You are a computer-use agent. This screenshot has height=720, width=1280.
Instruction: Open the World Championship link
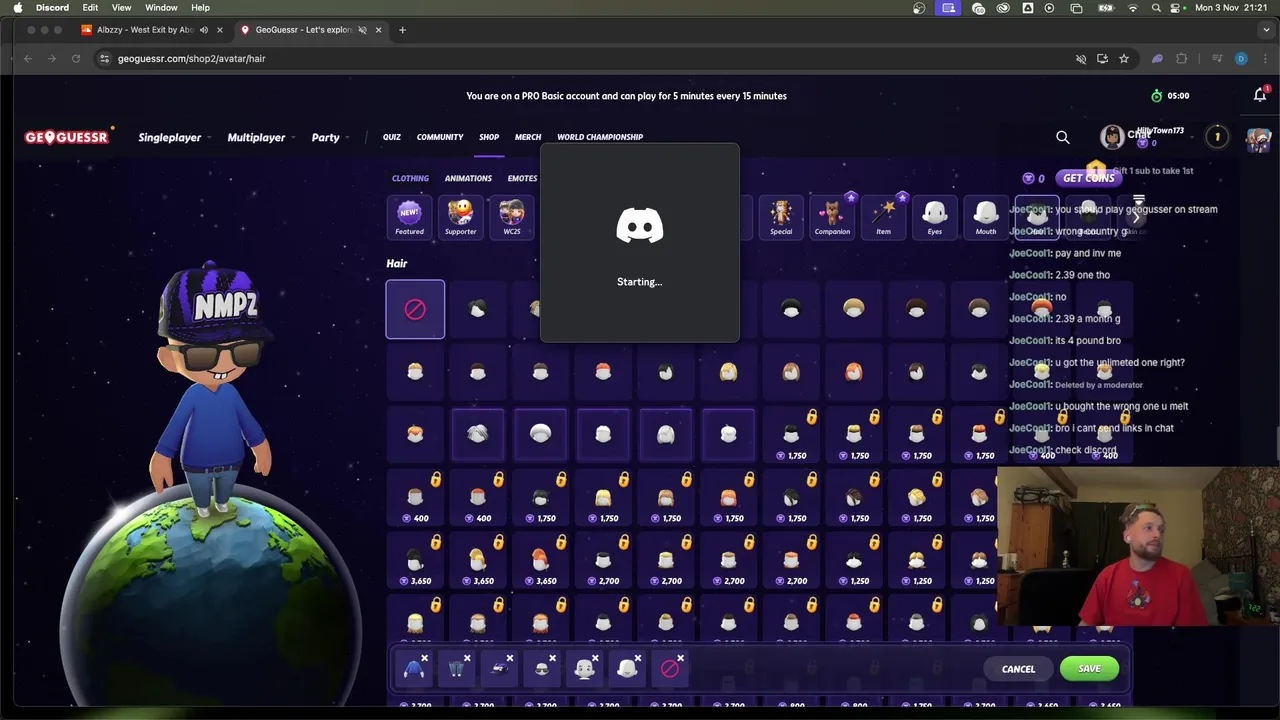click(x=600, y=137)
